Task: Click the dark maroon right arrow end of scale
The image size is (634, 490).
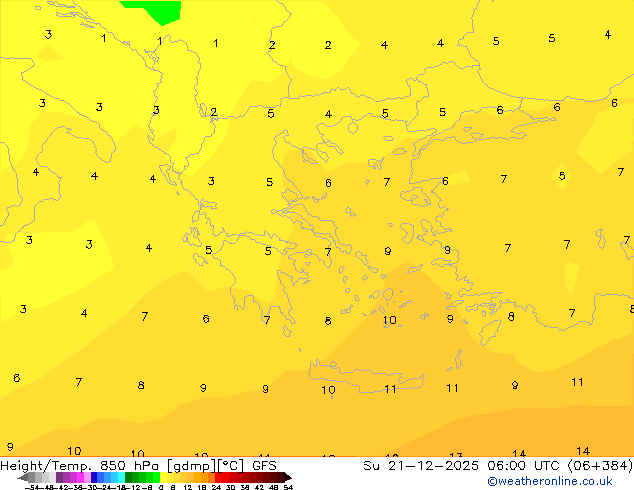Action: point(288,477)
